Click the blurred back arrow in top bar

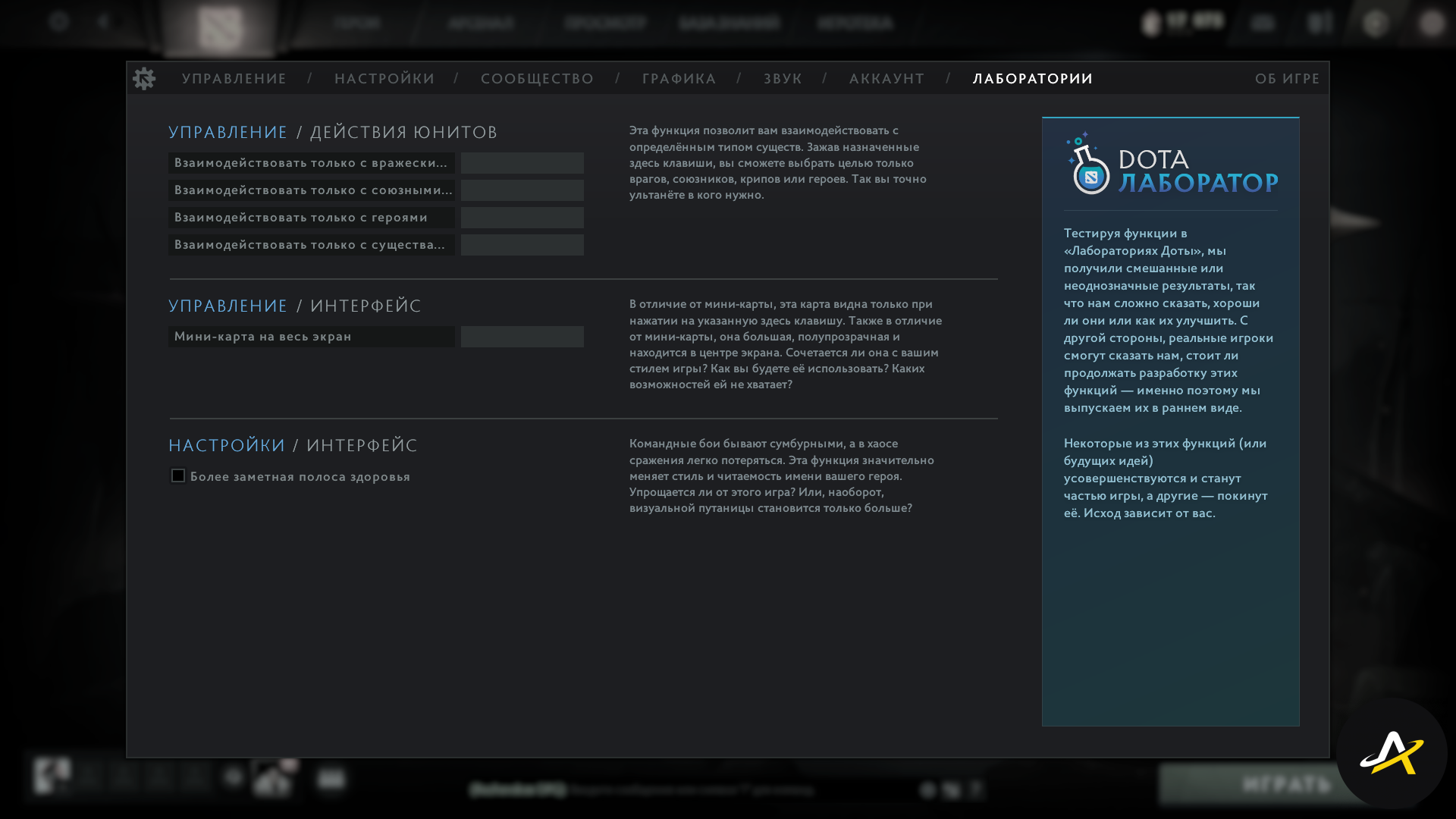[103, 21]
